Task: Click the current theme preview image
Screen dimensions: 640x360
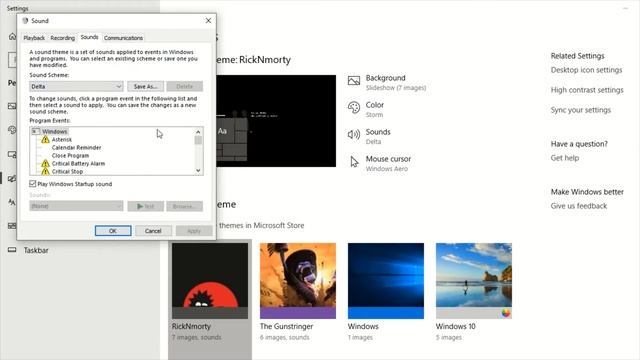Action: pos(276,121)
